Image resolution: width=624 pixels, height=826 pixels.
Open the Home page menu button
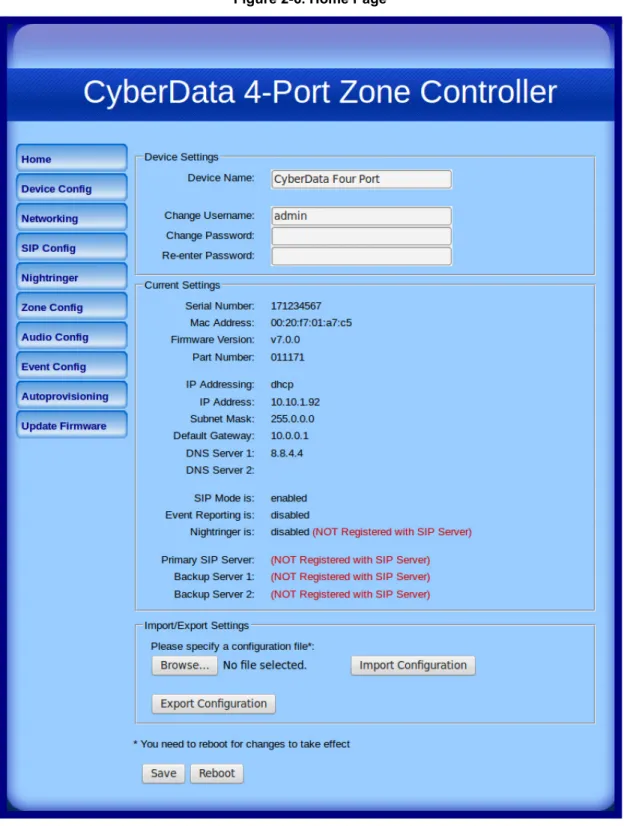pos(72,158)
